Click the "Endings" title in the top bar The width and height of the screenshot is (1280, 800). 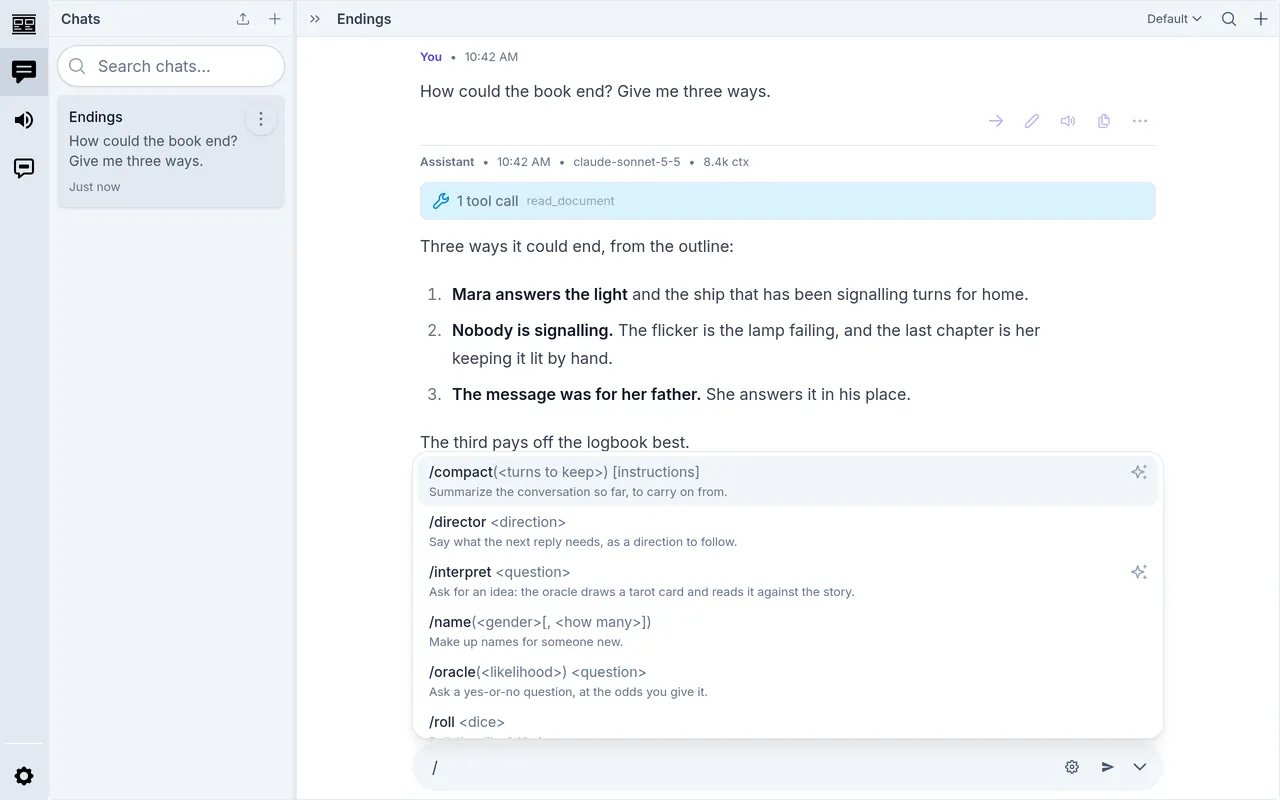coord(364,19)
